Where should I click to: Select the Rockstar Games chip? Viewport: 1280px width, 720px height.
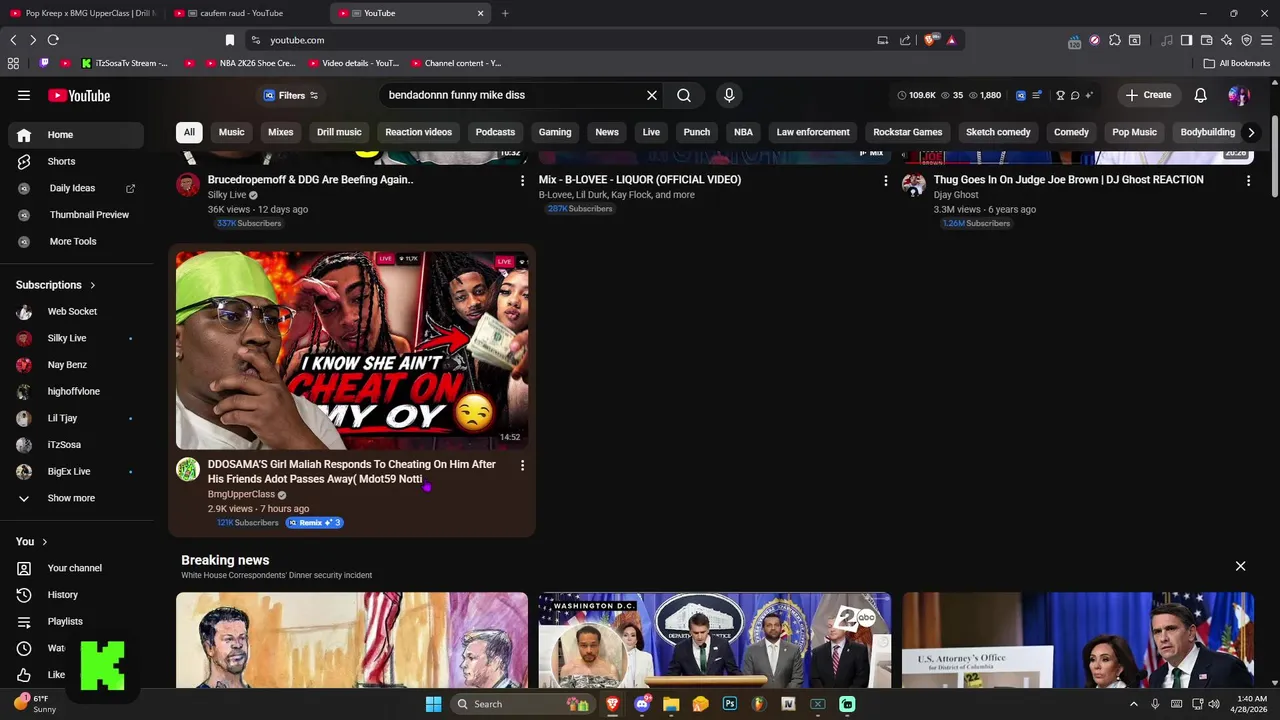pyautogui.click(x=908, y=132)
